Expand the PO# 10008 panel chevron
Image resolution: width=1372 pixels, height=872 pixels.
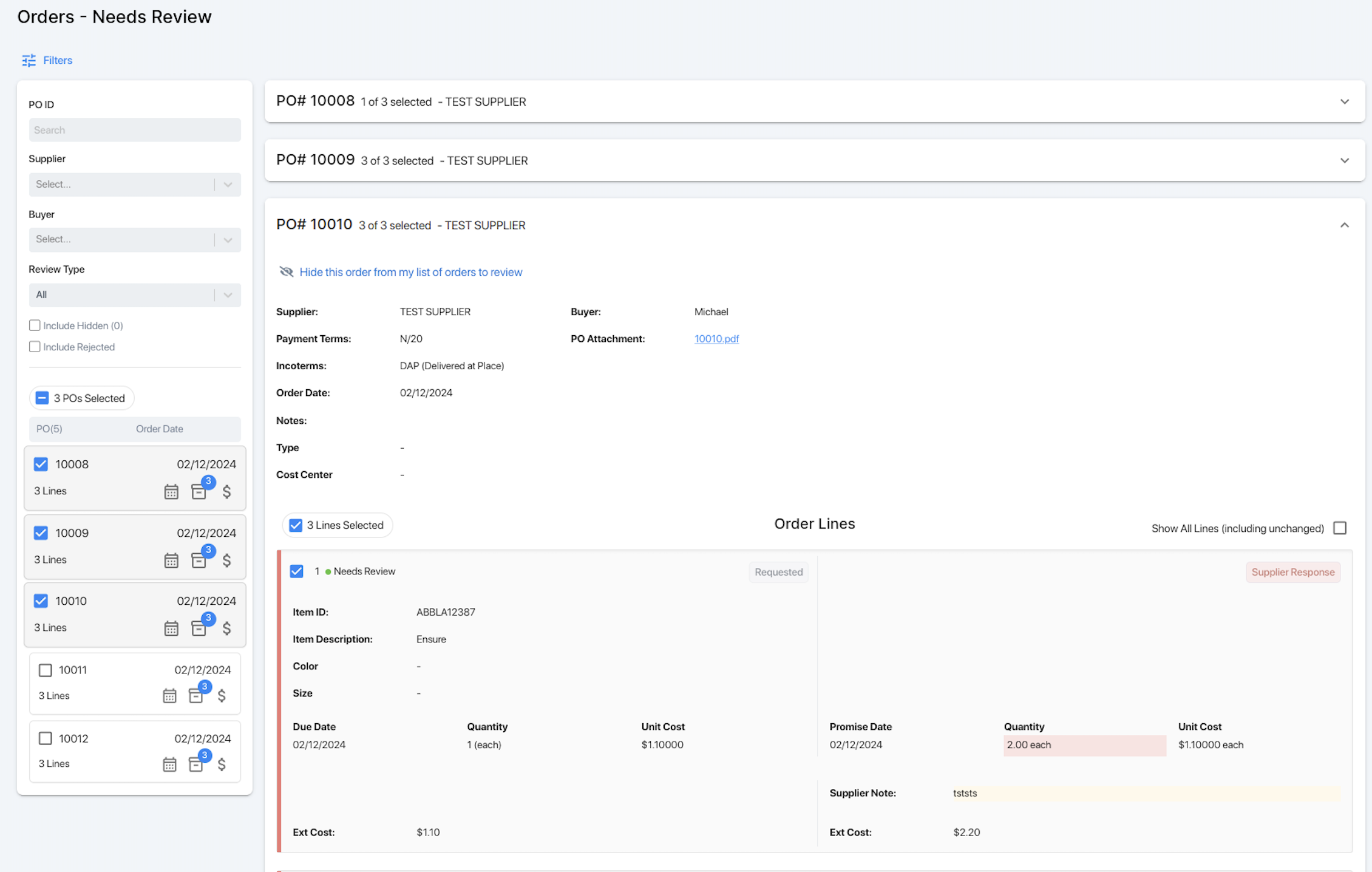1345,102
